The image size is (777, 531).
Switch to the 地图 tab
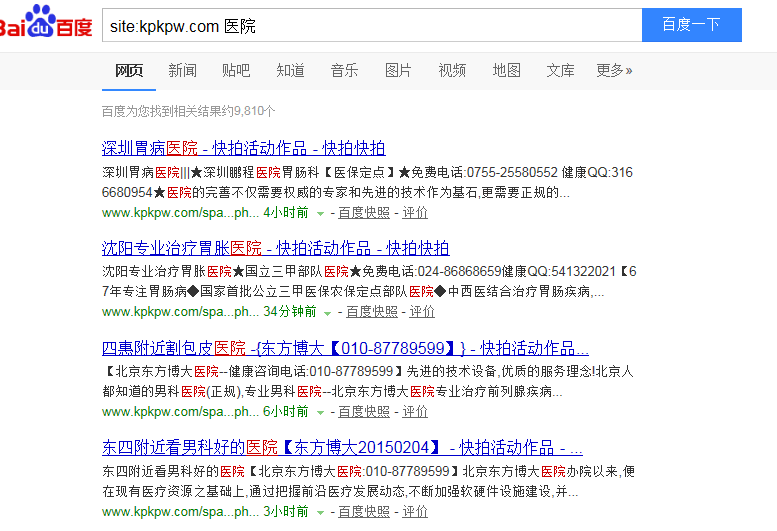coord(506,70)
